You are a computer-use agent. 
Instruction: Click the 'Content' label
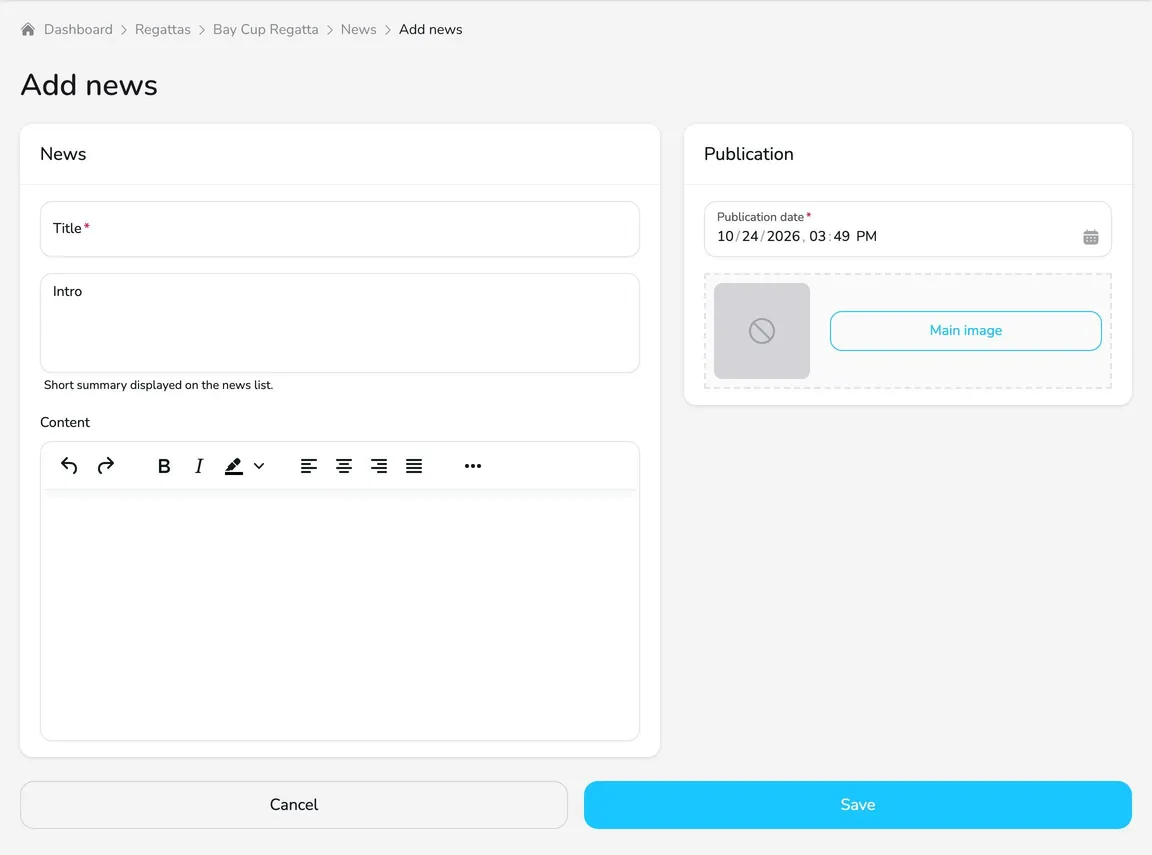click(x=65, y=422)
